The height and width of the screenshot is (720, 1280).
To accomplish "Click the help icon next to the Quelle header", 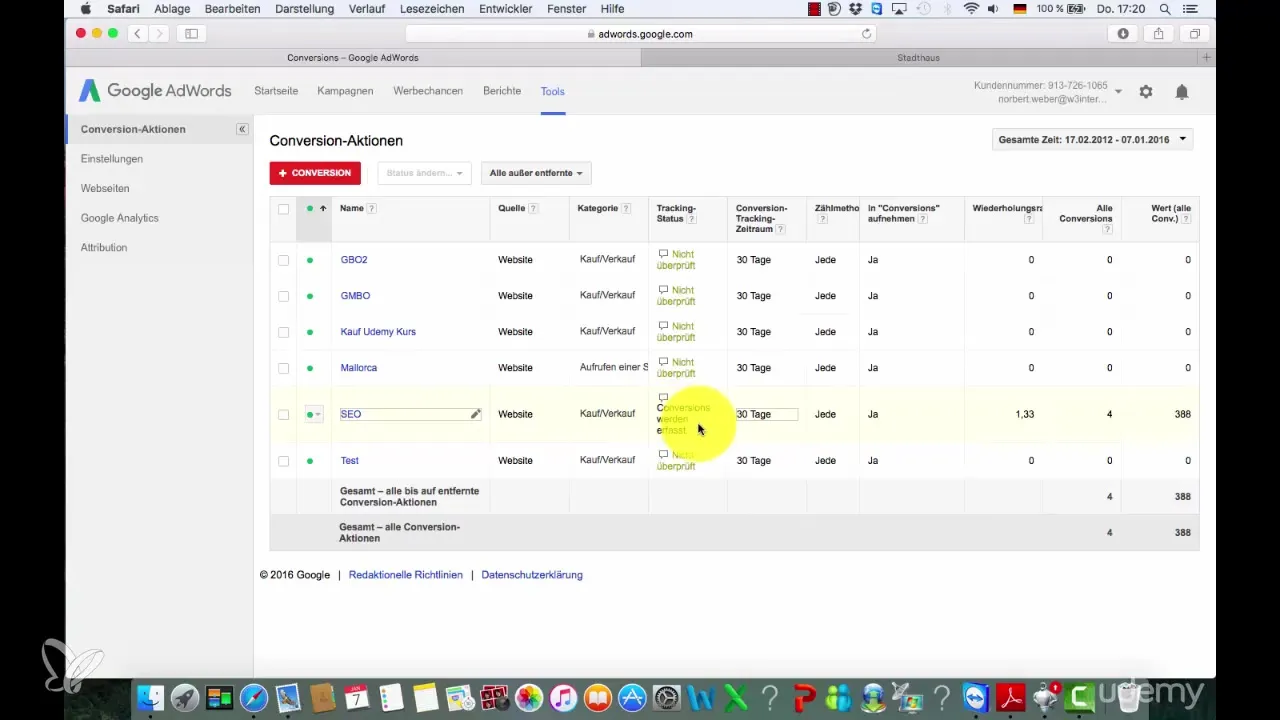I will tap(533, 209).
